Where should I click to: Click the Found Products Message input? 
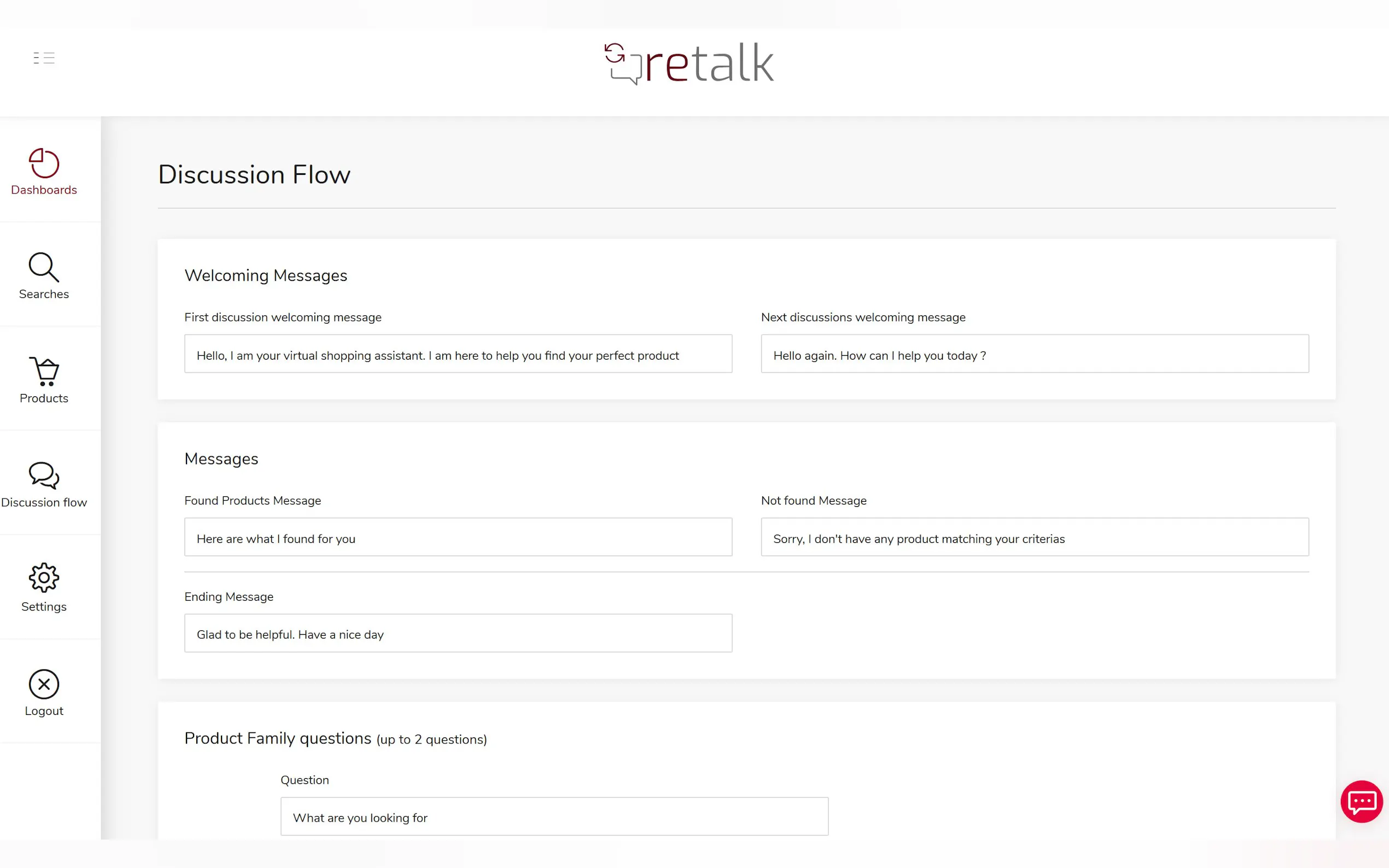pos(458,537)
